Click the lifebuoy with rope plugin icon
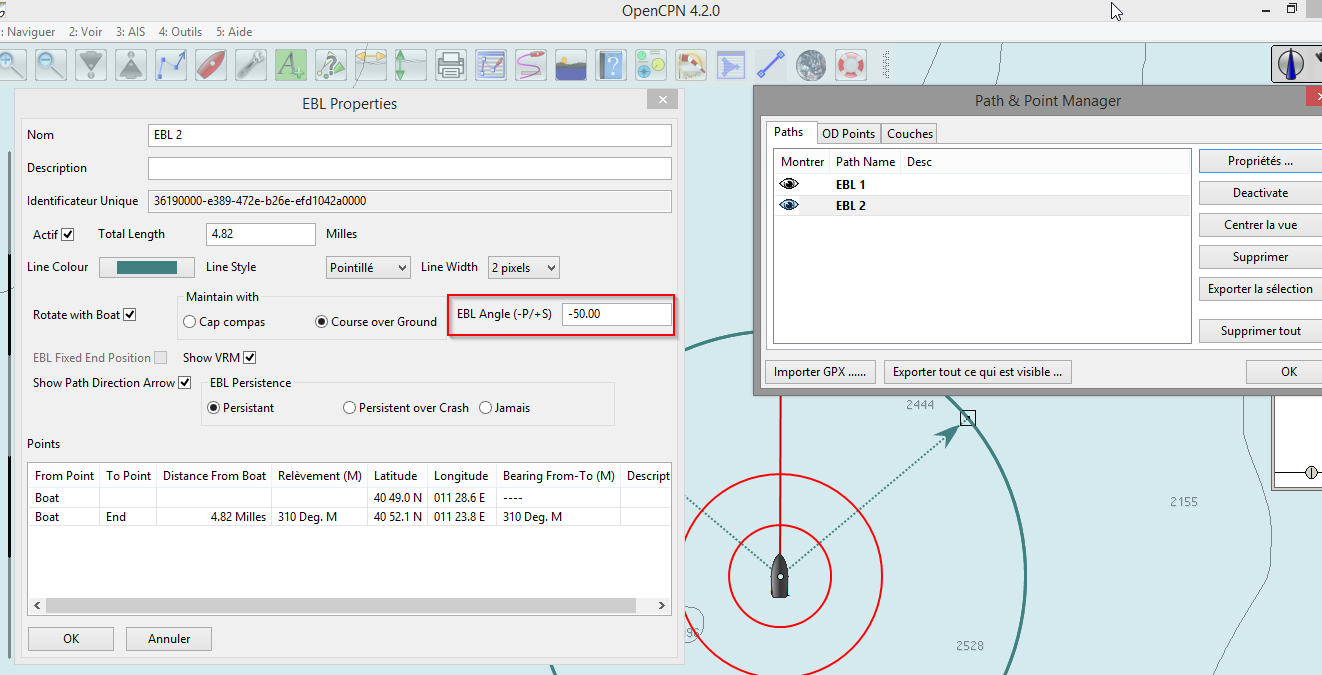Image resolution: width=1322 pixels, height=675 pixels. pos(691,65)
